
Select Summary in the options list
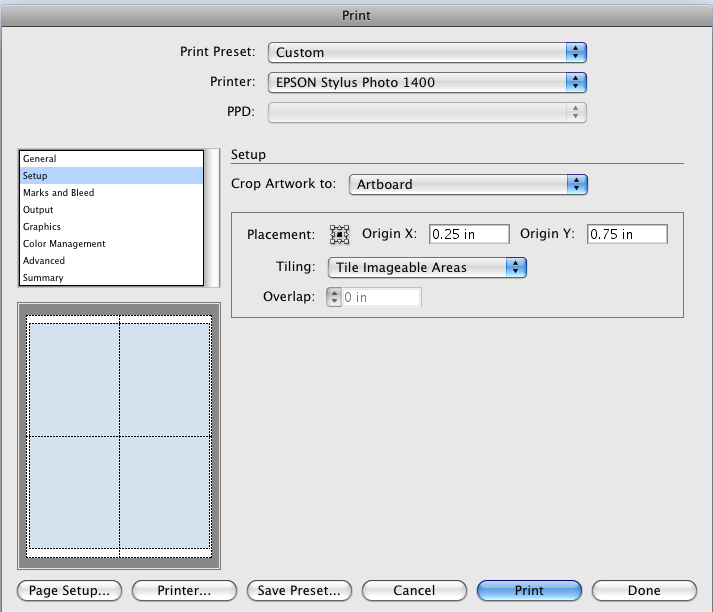click(x=111, y=277)
